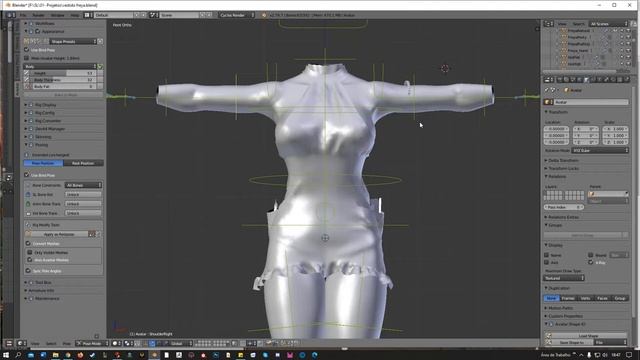Open the Shape Presets dropdown
Image resolution: width=640 pixels, height=360 pixels.
click(73, 42)
